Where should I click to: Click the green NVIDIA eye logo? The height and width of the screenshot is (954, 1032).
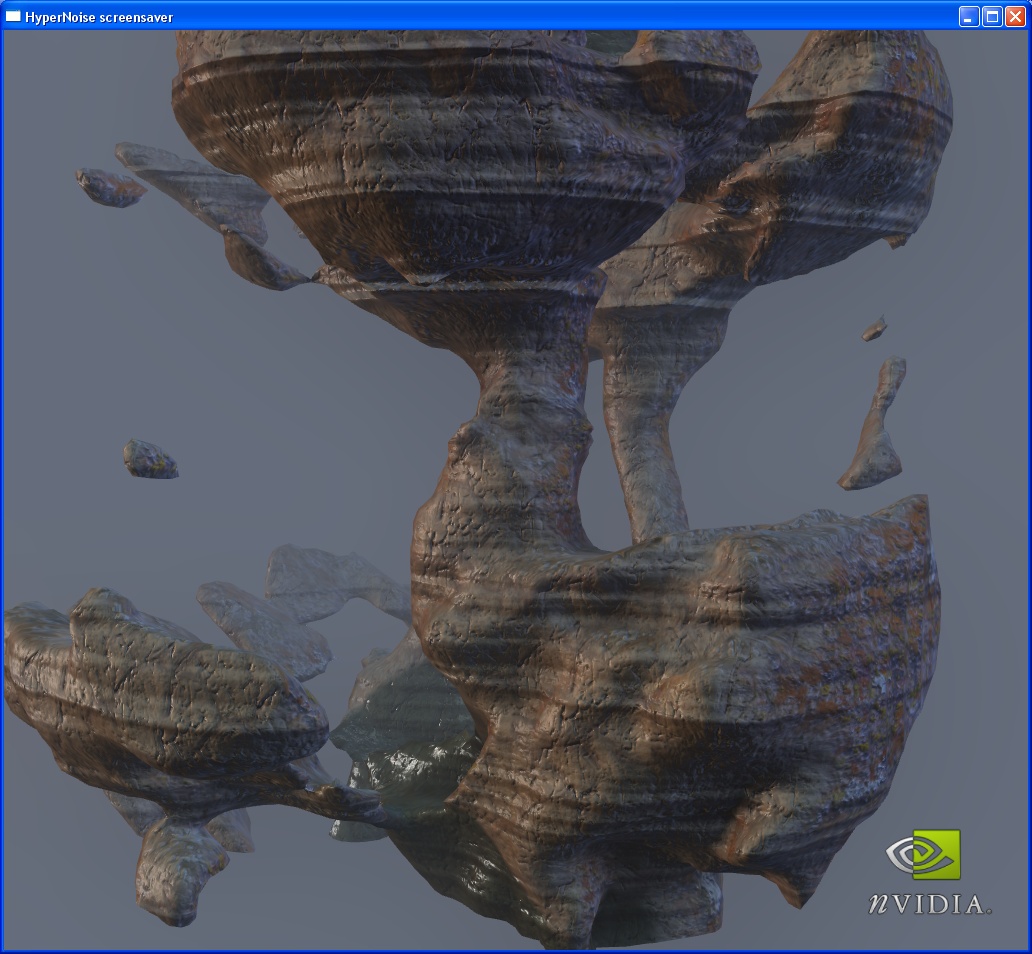[x=923, y=855]
